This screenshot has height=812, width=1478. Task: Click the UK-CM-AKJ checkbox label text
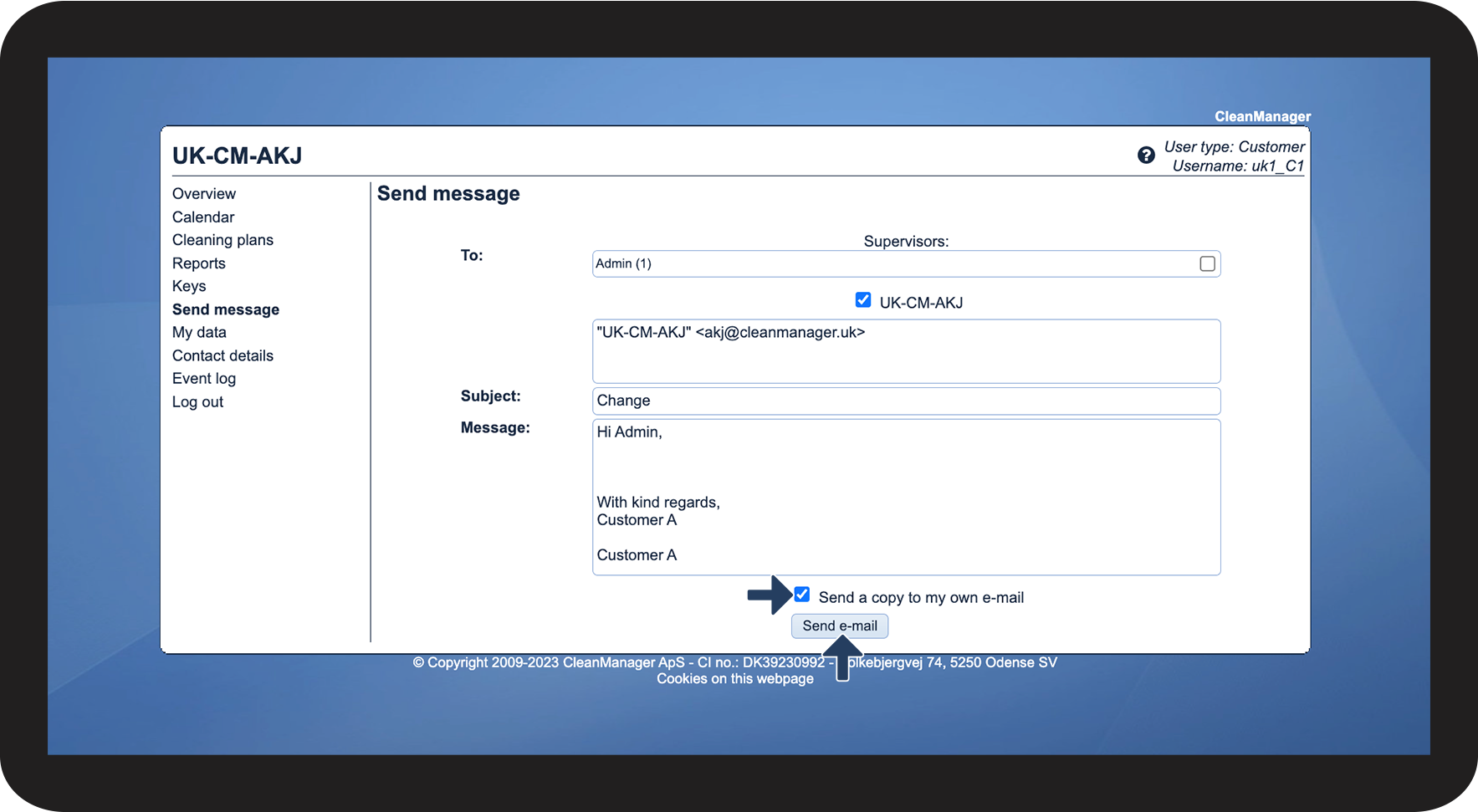(x=921, y=303)
